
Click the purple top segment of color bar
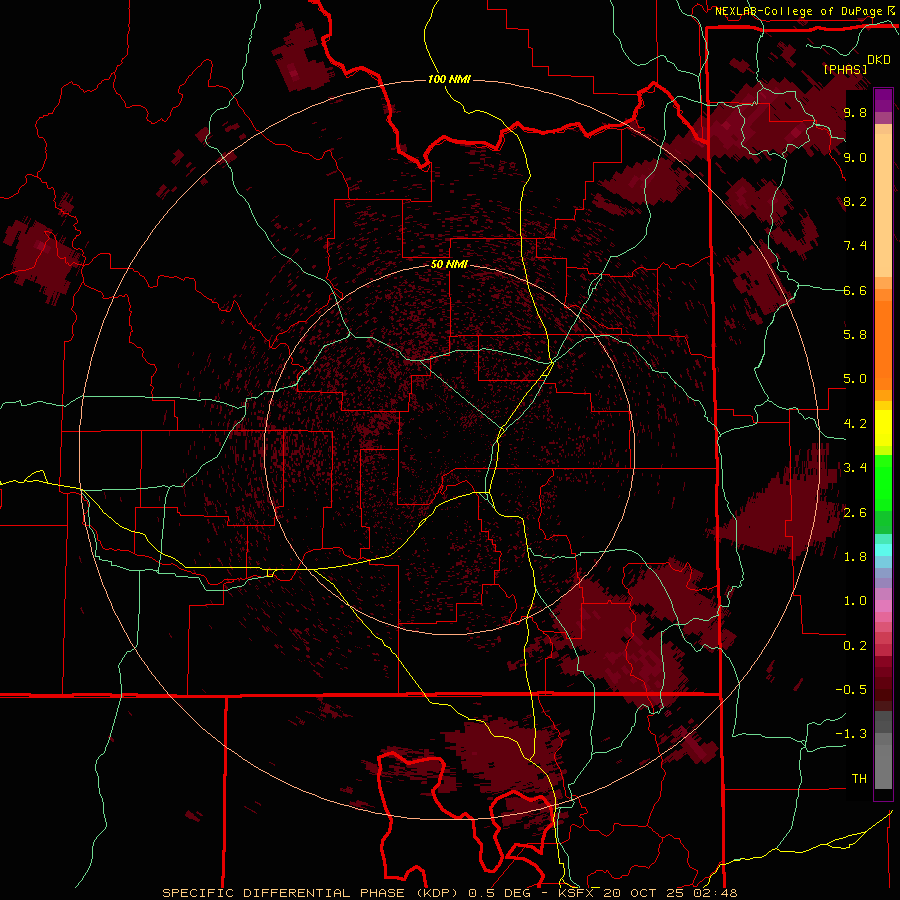883,100
